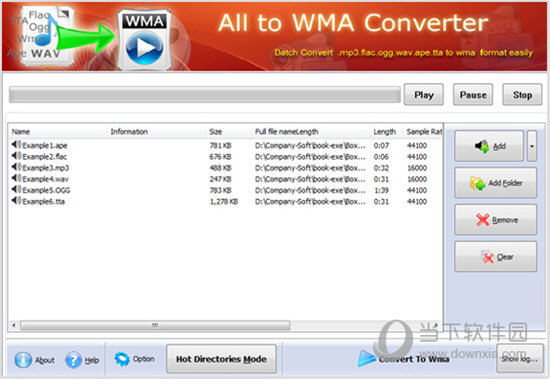
Task: Click the Full file name column header
Action: pos(286,132)
